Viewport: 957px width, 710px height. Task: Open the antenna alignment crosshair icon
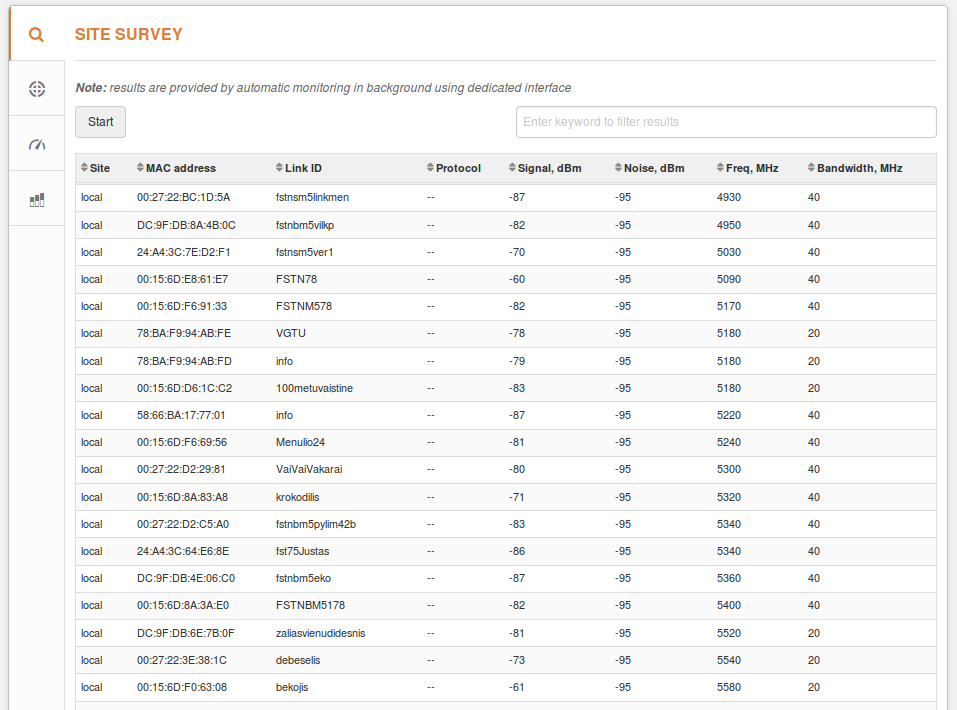point(37,89)
